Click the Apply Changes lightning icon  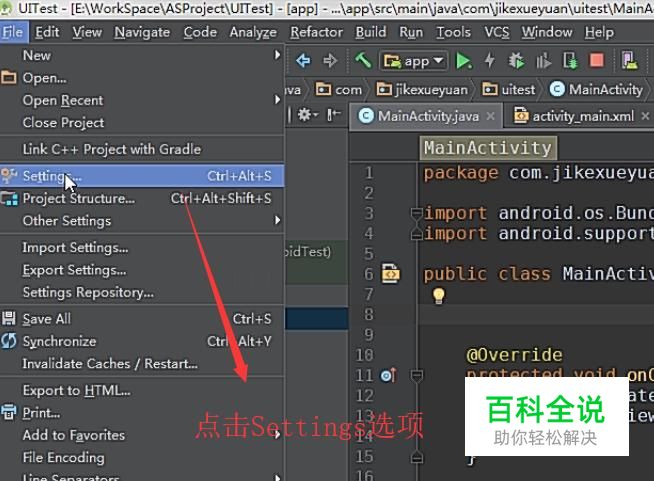click(x=490, y=61)
